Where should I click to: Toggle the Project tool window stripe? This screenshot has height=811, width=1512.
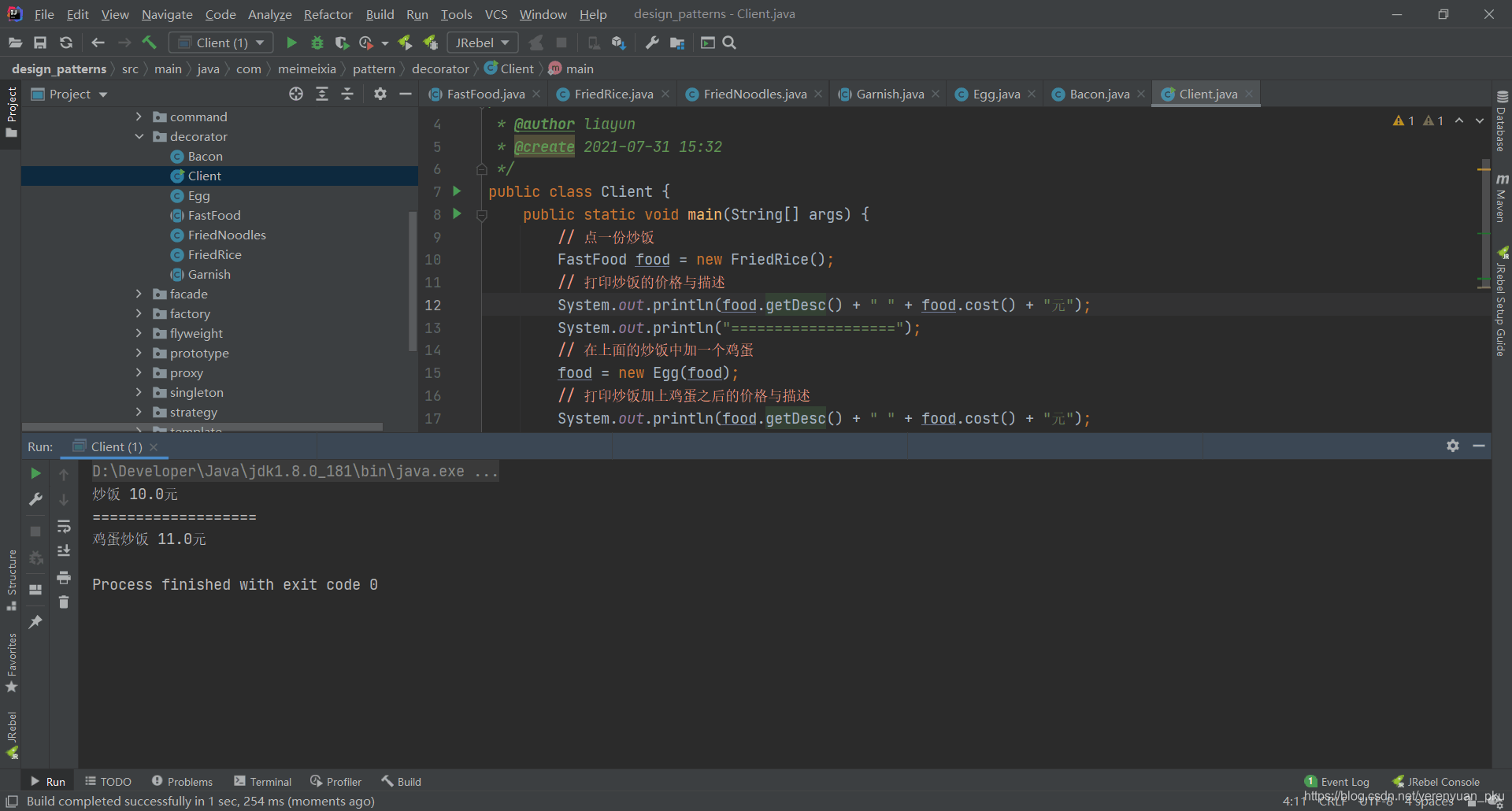[x=11, y=113]
